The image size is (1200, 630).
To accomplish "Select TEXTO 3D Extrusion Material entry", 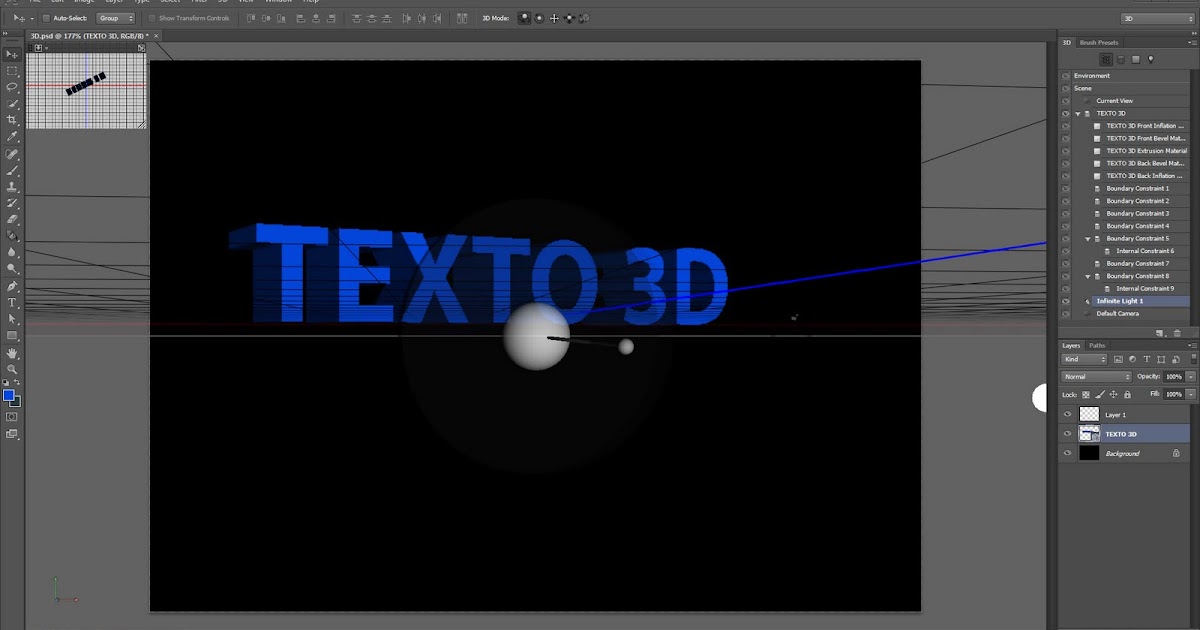I will click(x=1146, y=151).
